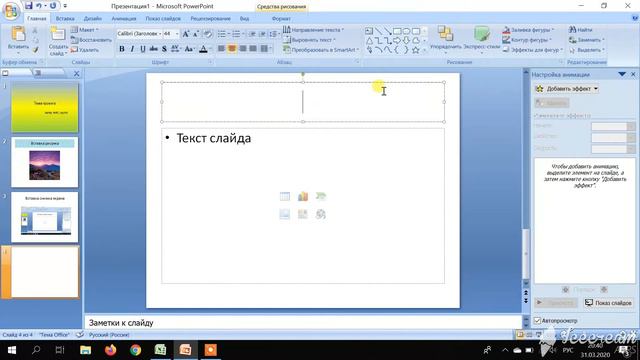Insert text box shape from shapes gallery

point(369,31)
